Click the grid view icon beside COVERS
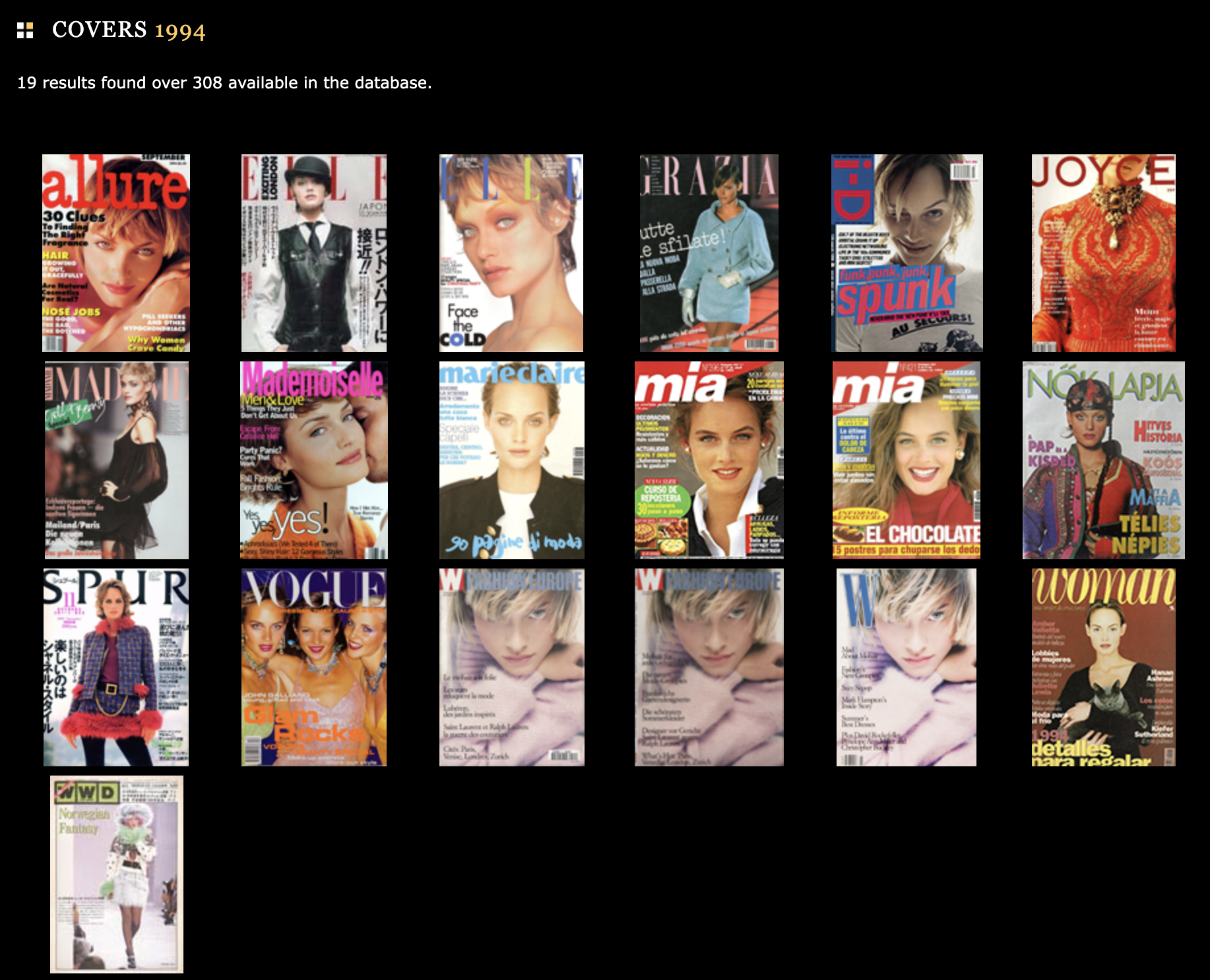 click(25, 30)
